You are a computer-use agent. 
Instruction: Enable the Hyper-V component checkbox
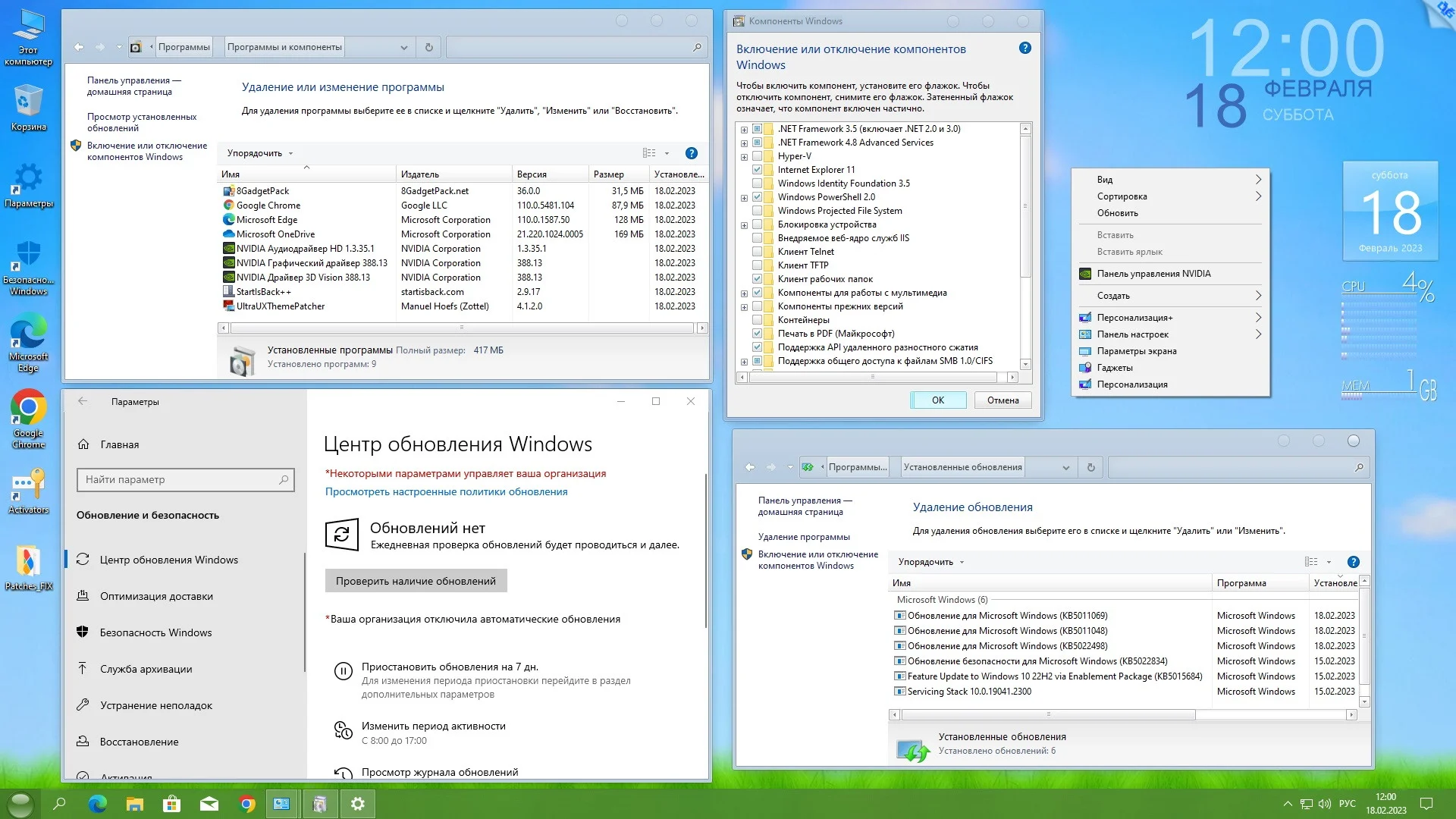tap(757, 156)
